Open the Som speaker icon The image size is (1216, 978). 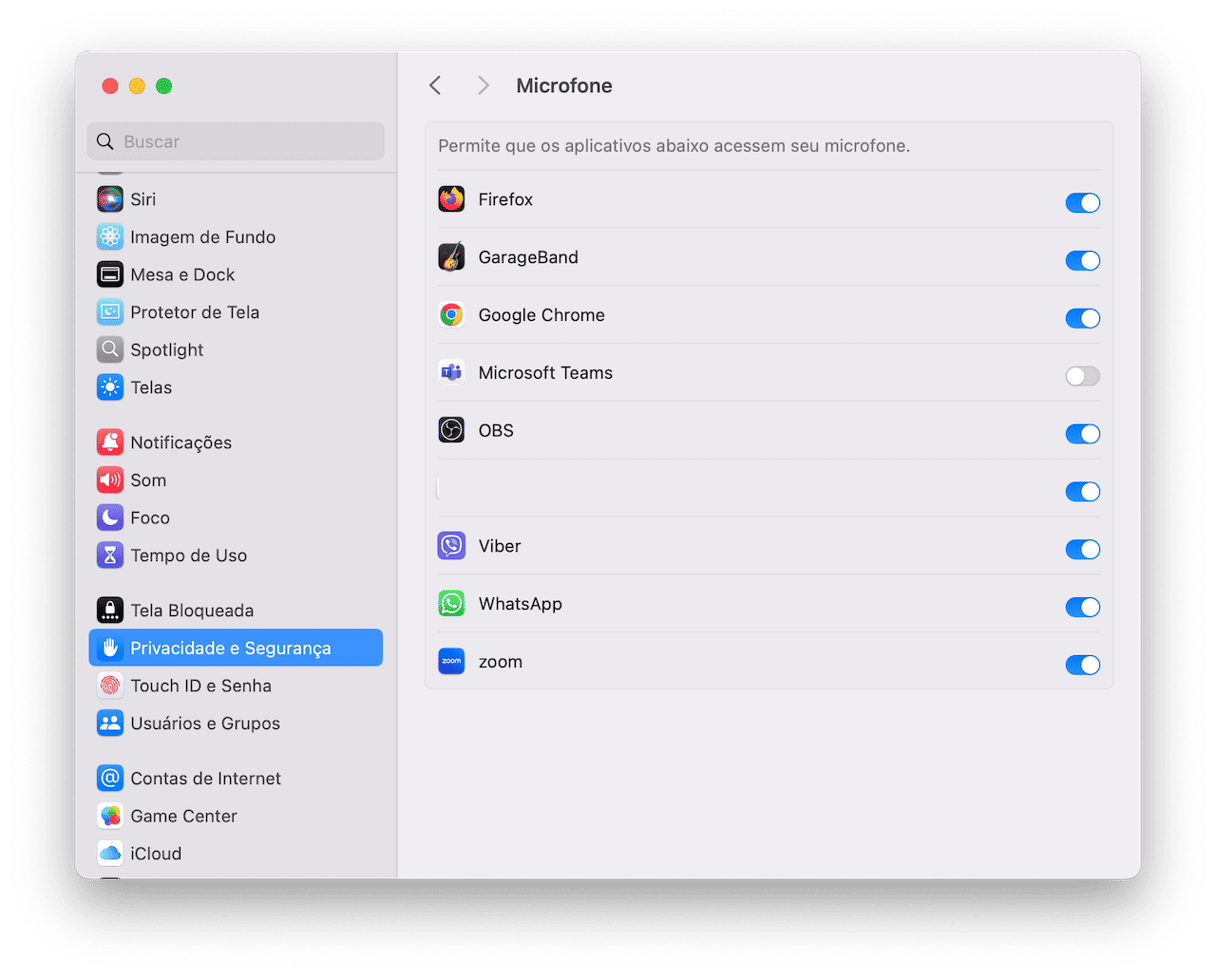[x=110, y=480]
